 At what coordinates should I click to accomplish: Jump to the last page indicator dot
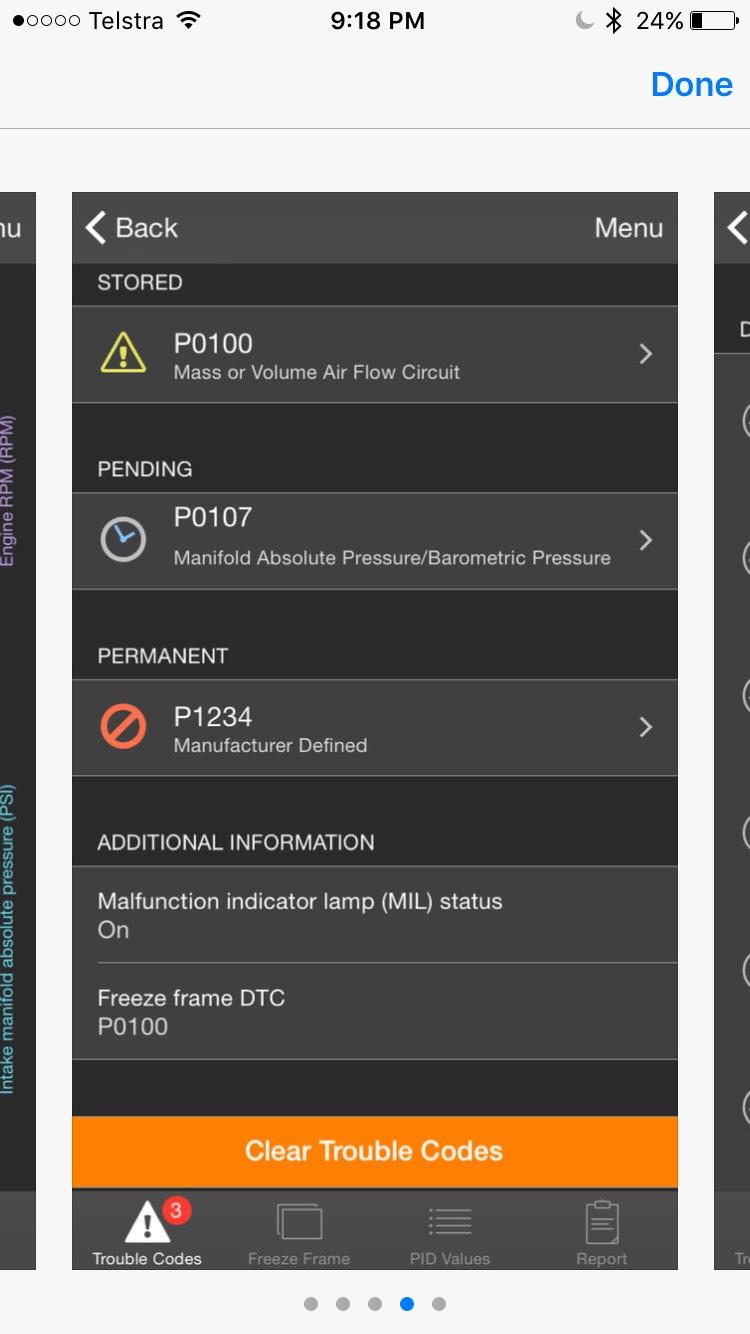click(x=438, y=1304)
